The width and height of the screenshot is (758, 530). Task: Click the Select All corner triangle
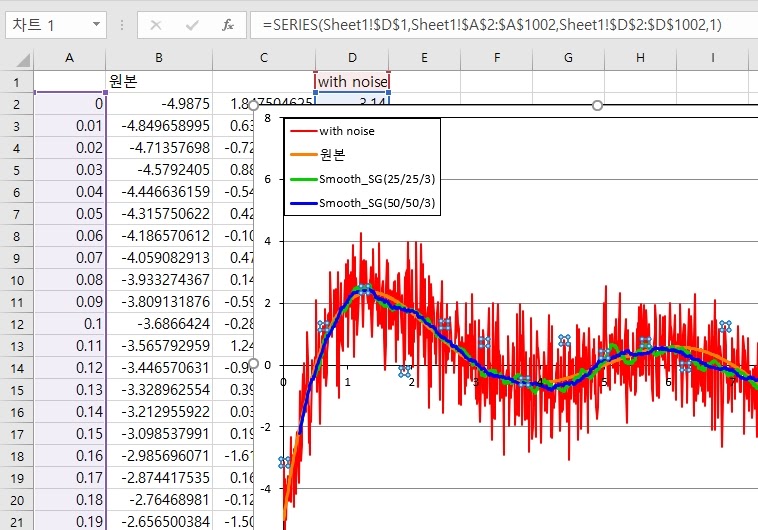[22, 59]
